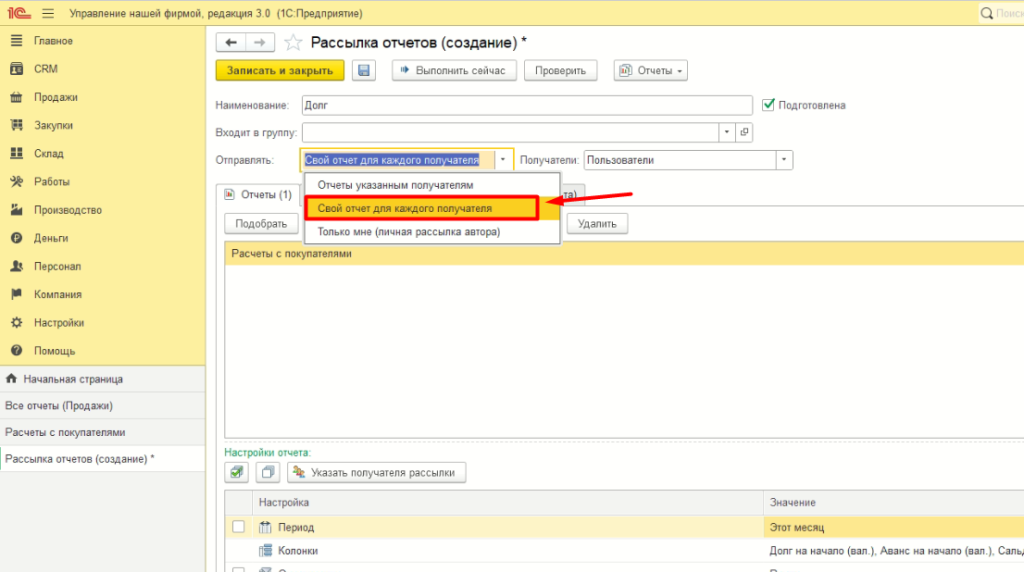This screenshot has width=1024, height=572.
Task: Click the Проверить button
Action: (x=560, y=71)
